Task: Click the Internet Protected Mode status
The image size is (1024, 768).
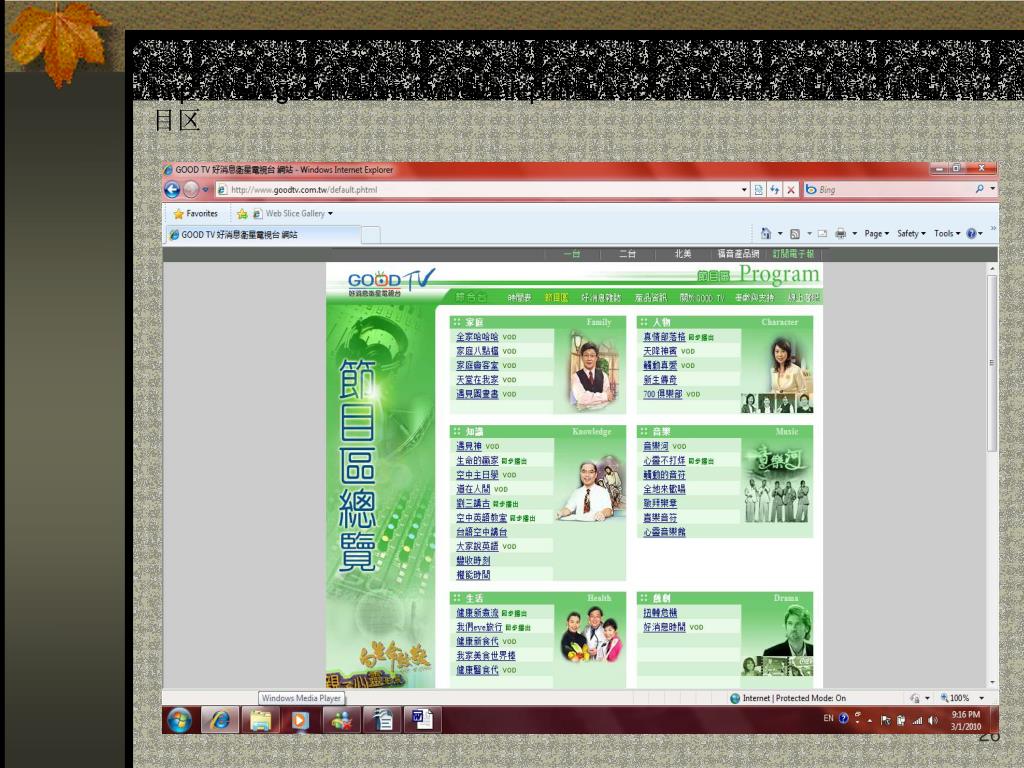Action: [x=788, y=698]
